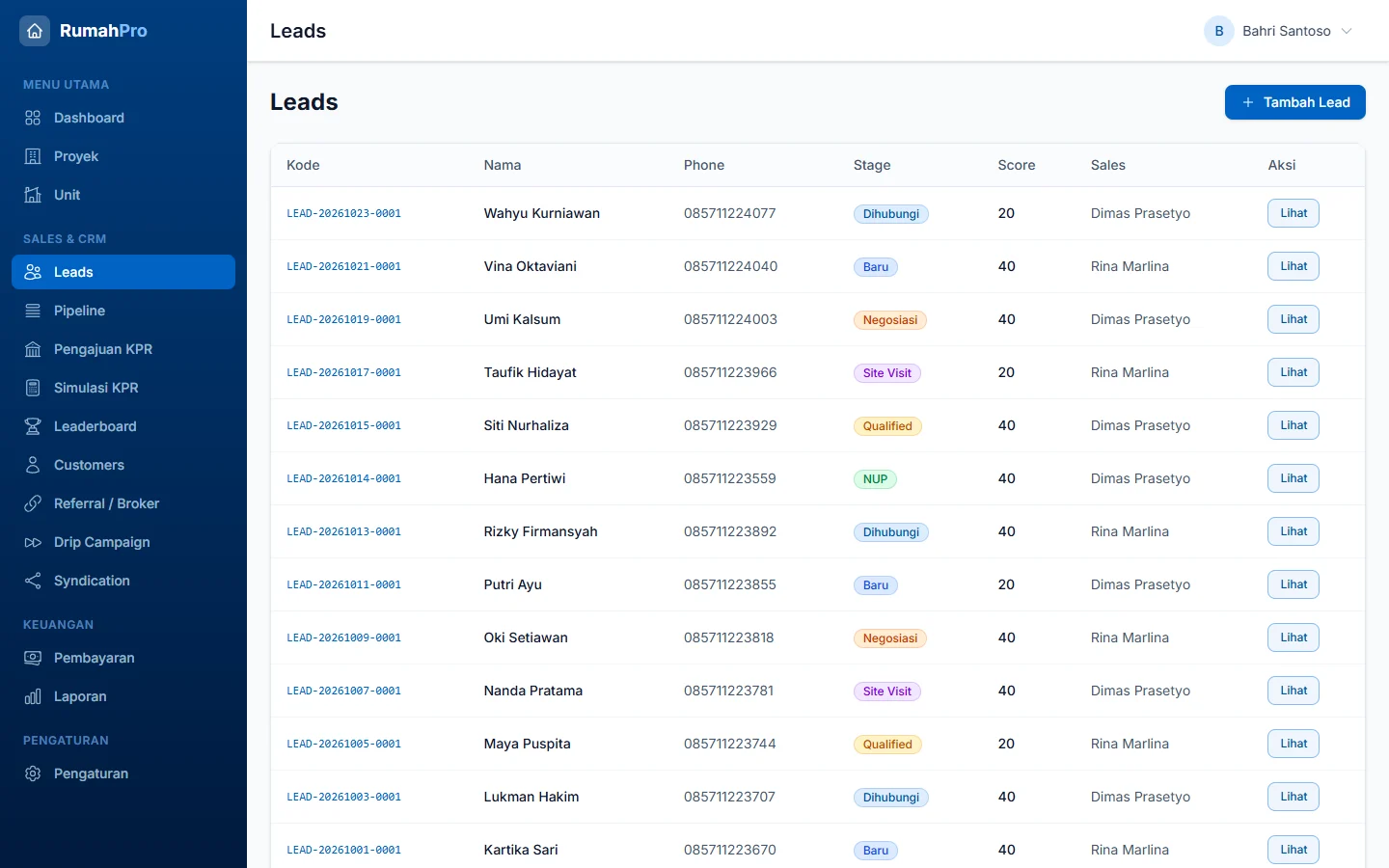Click the Leads people icon
1389x868 pixels.
tap(33, 272)
